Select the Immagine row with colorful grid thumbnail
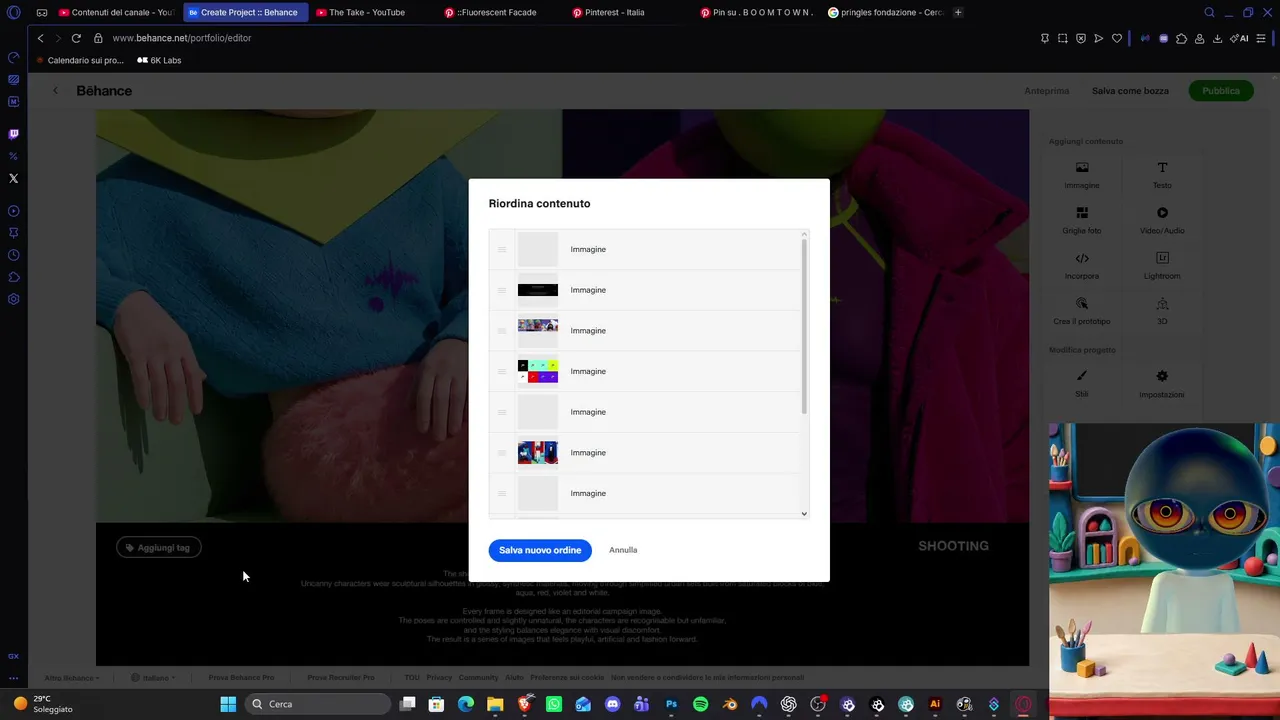The image size is (1280, 720). pos(645,372)
